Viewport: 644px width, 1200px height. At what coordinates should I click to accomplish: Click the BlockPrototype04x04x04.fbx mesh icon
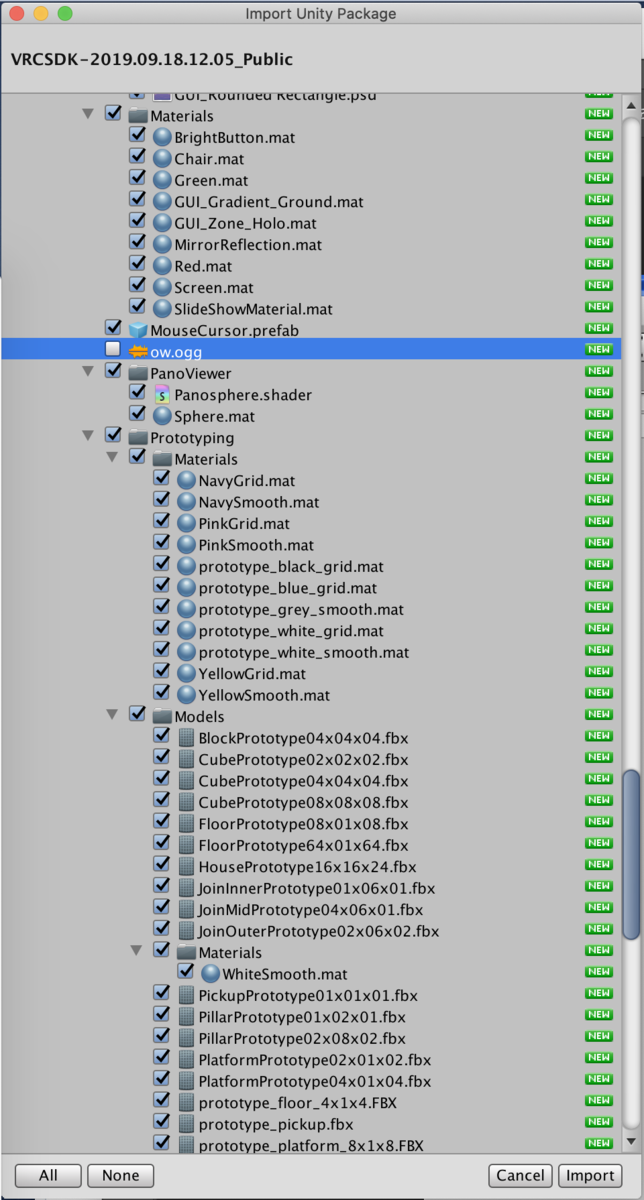[x=186, y=738]
